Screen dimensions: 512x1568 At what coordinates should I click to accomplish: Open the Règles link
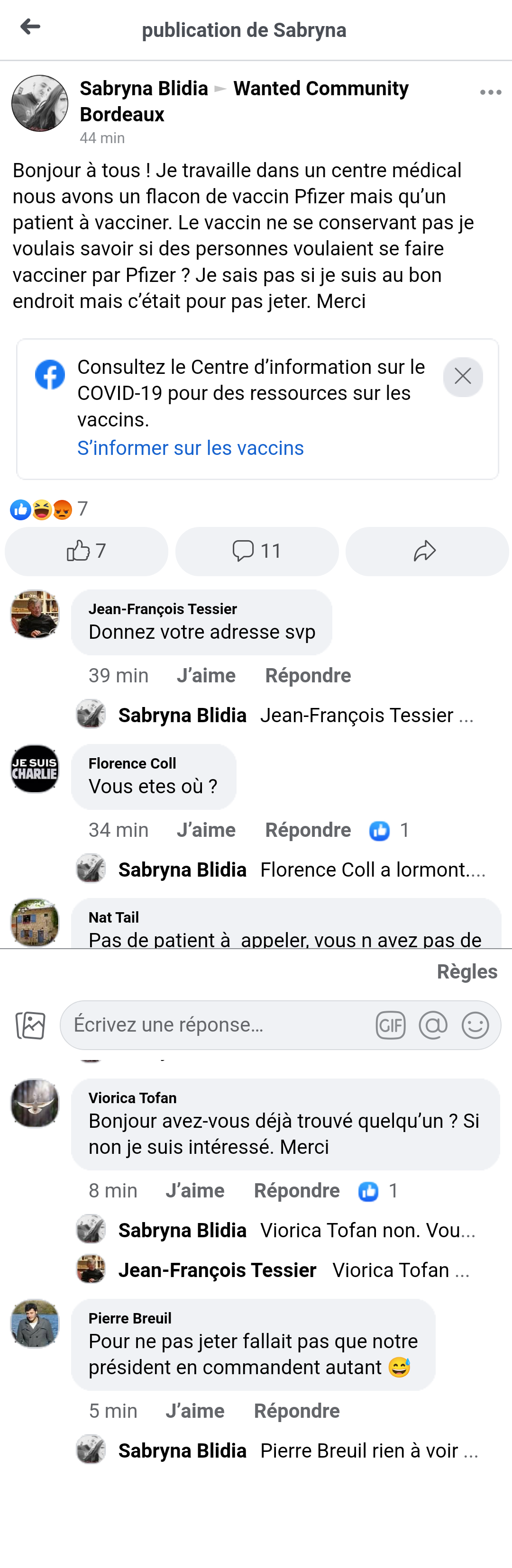click(x=467, y=971)
